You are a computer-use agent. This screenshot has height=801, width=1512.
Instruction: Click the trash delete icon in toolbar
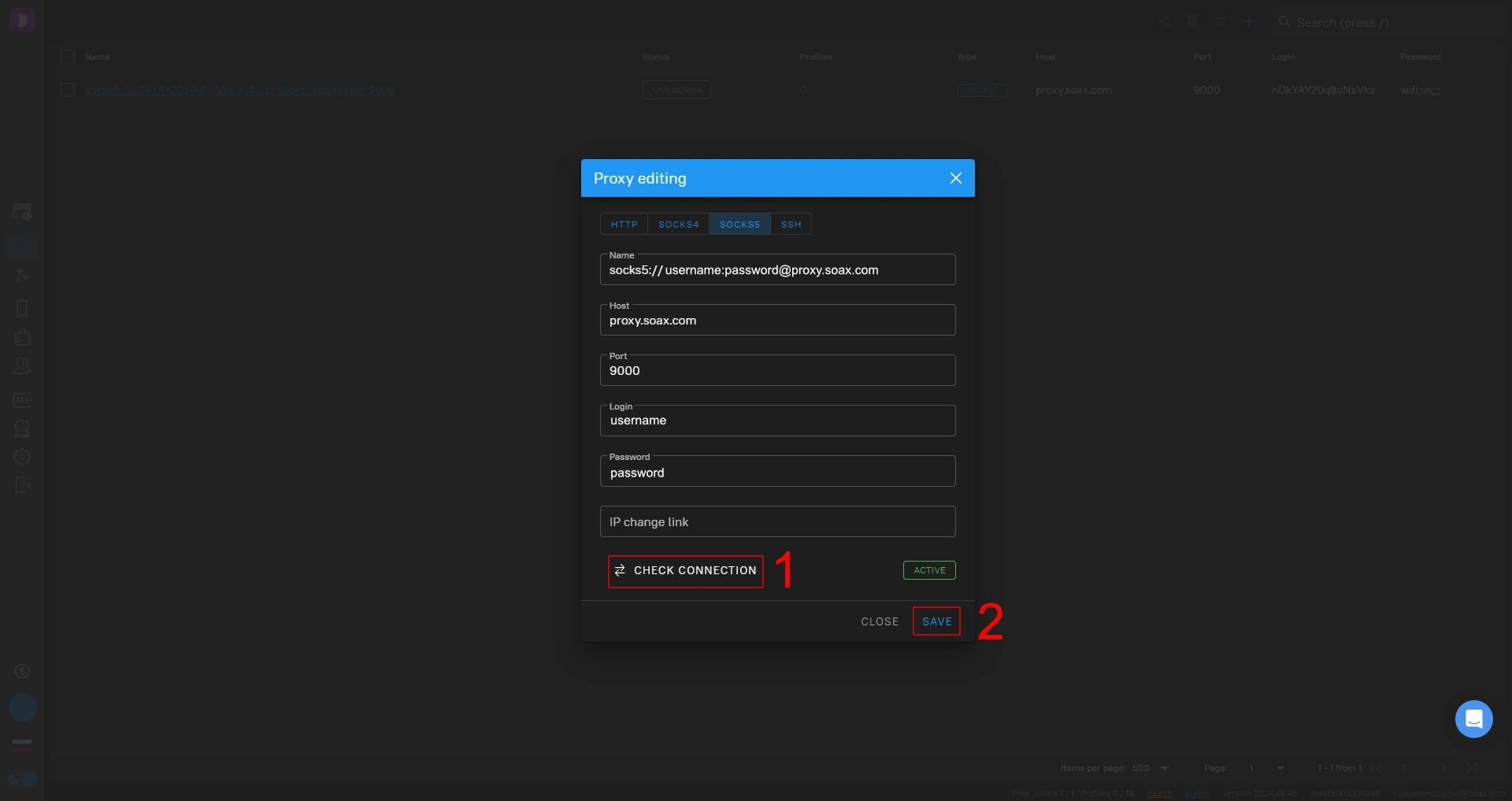tap(1192, 22)
